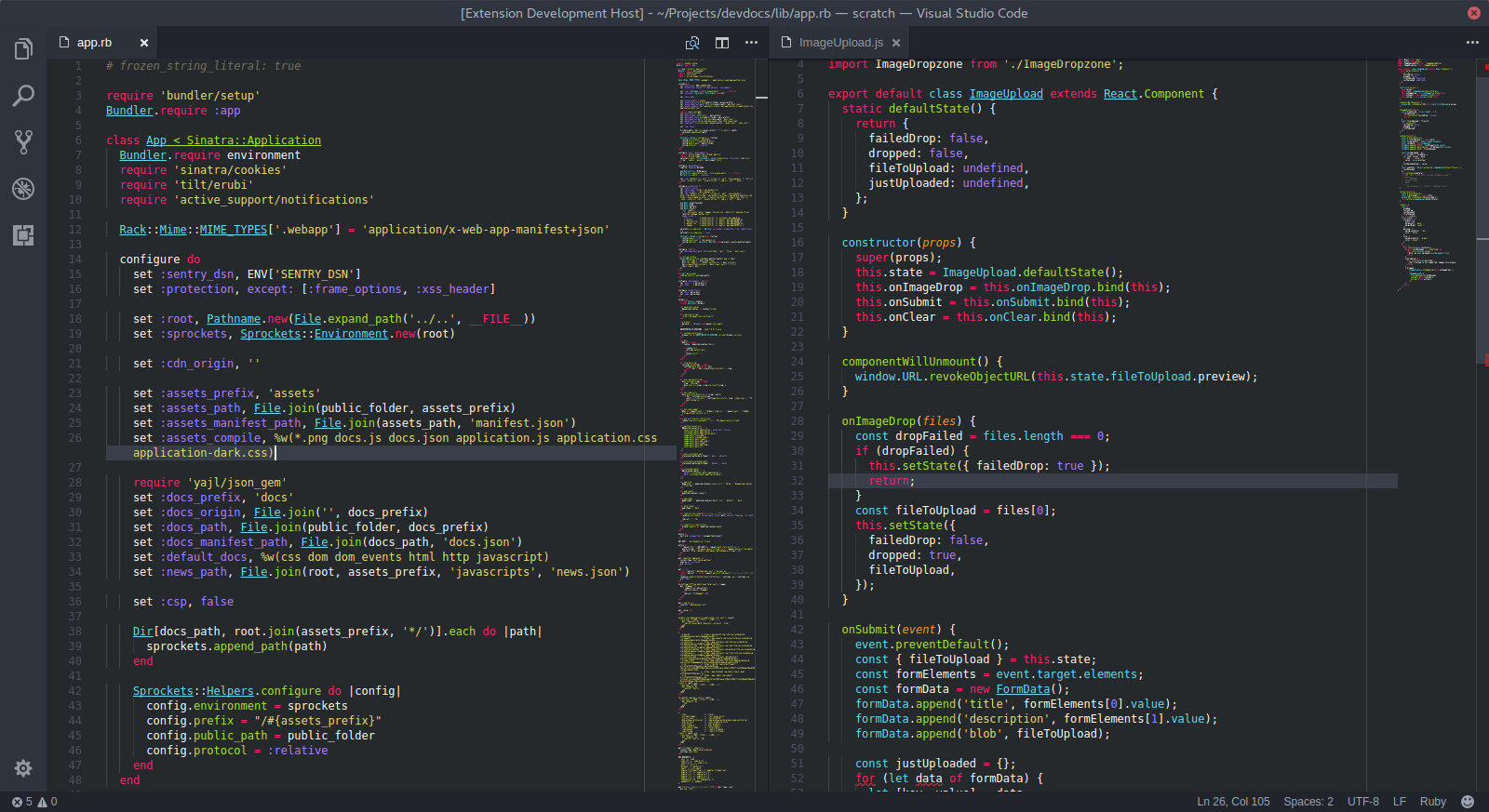Open the Manage gear menu
Image resolution: width=1489 pixels, height=812 pixels.
23,768
